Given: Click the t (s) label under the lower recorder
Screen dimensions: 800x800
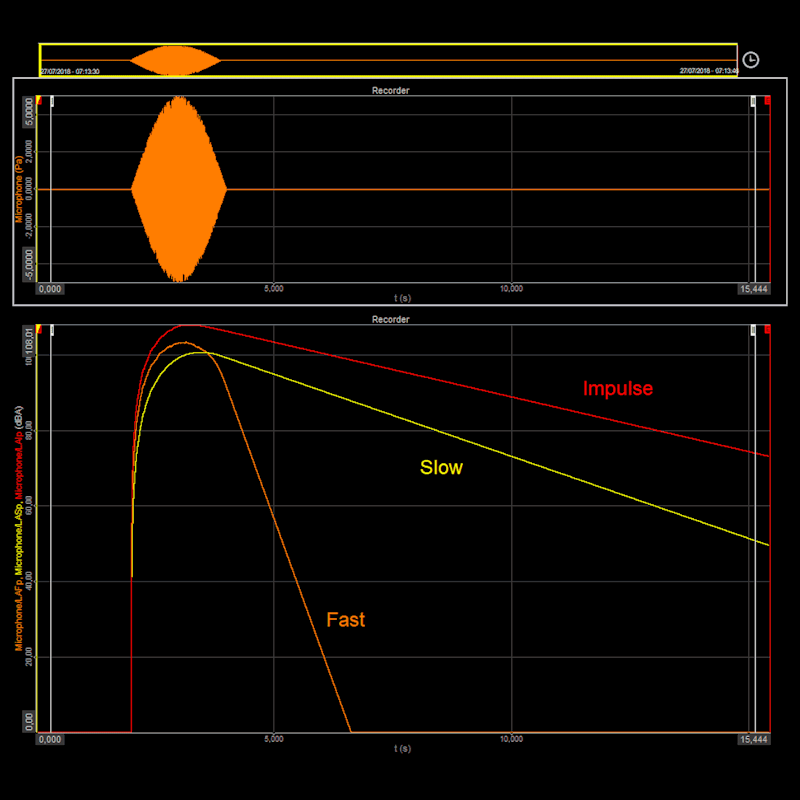Looking at the screenshot, I should pos(403,748).
